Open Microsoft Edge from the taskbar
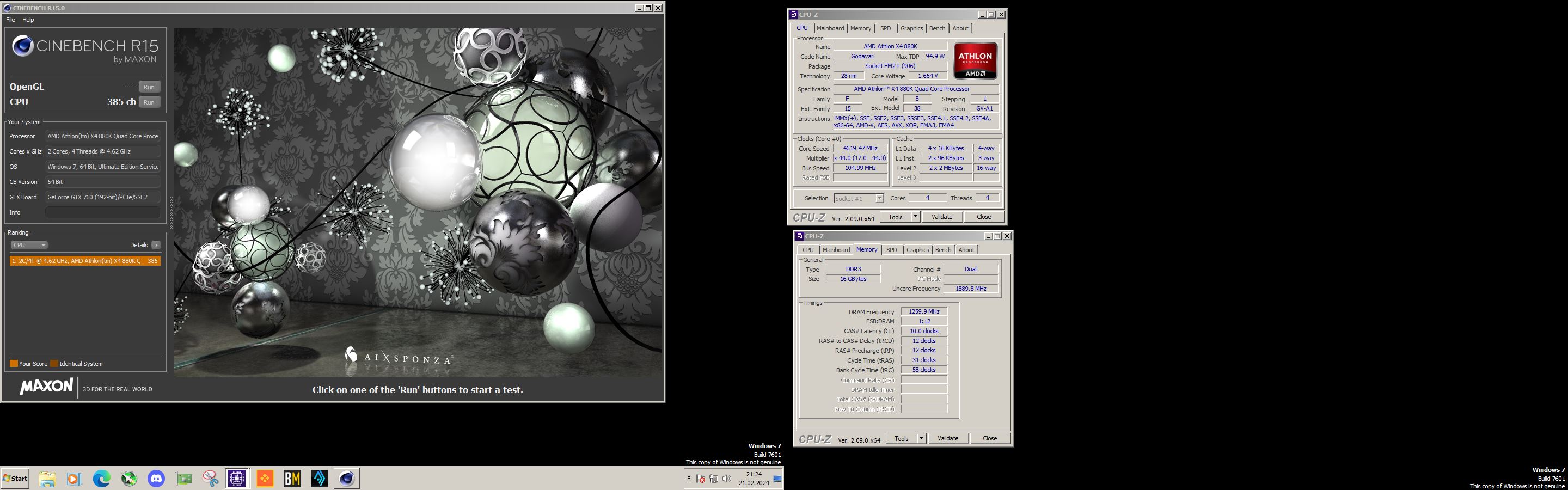1568x490 pixels. tap(101, 479)
